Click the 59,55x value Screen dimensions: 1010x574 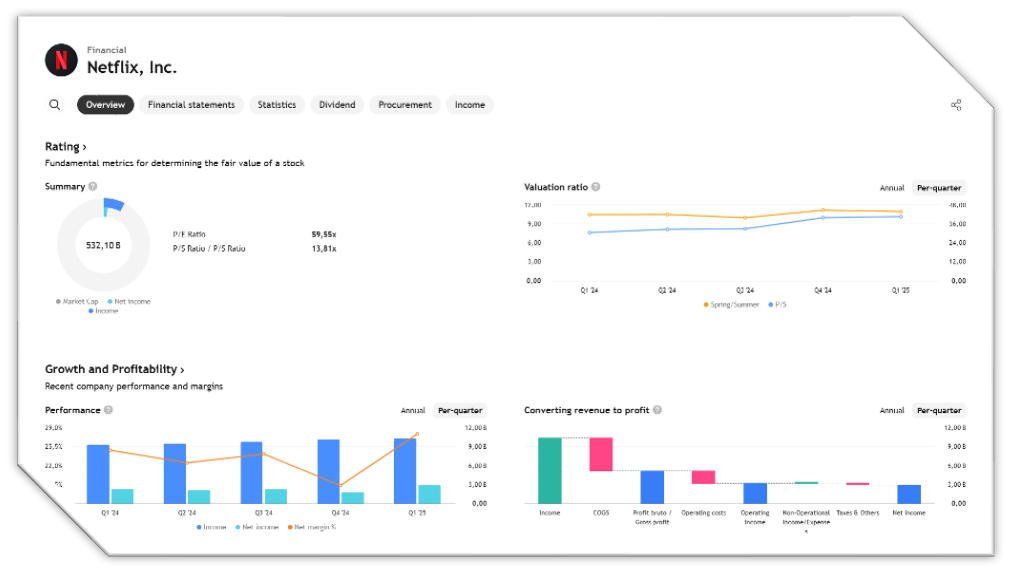pyautogui.click(x=324, y=234)
